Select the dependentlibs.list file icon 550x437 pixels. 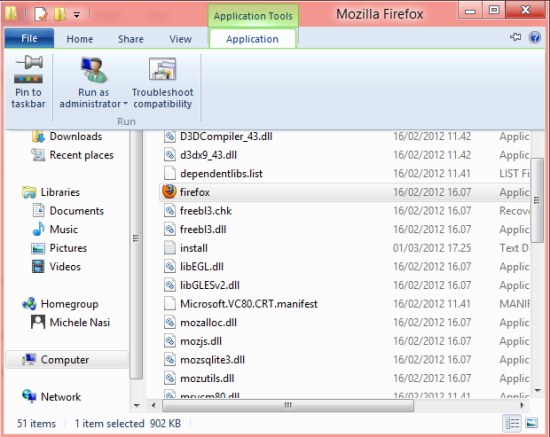coord(170,173)
